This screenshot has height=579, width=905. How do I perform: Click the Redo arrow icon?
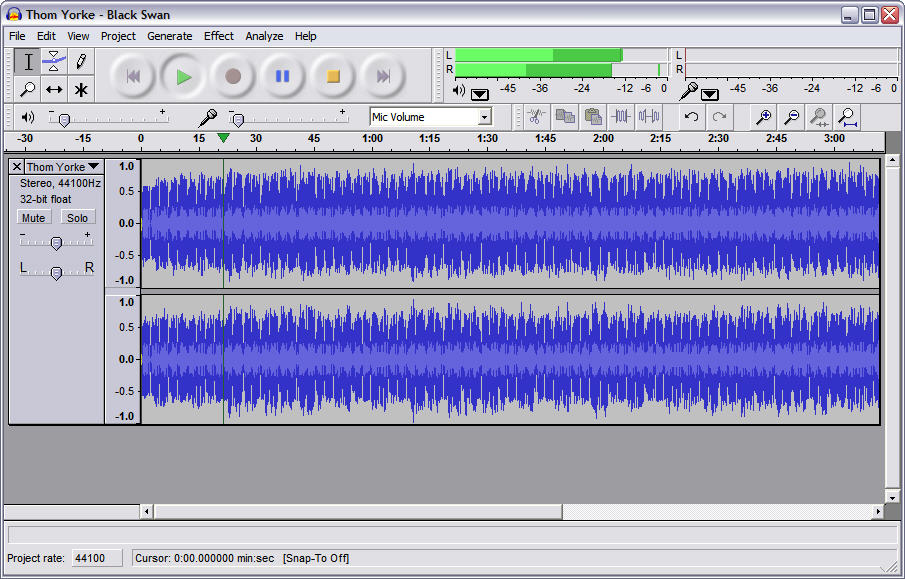click(719, 117)
